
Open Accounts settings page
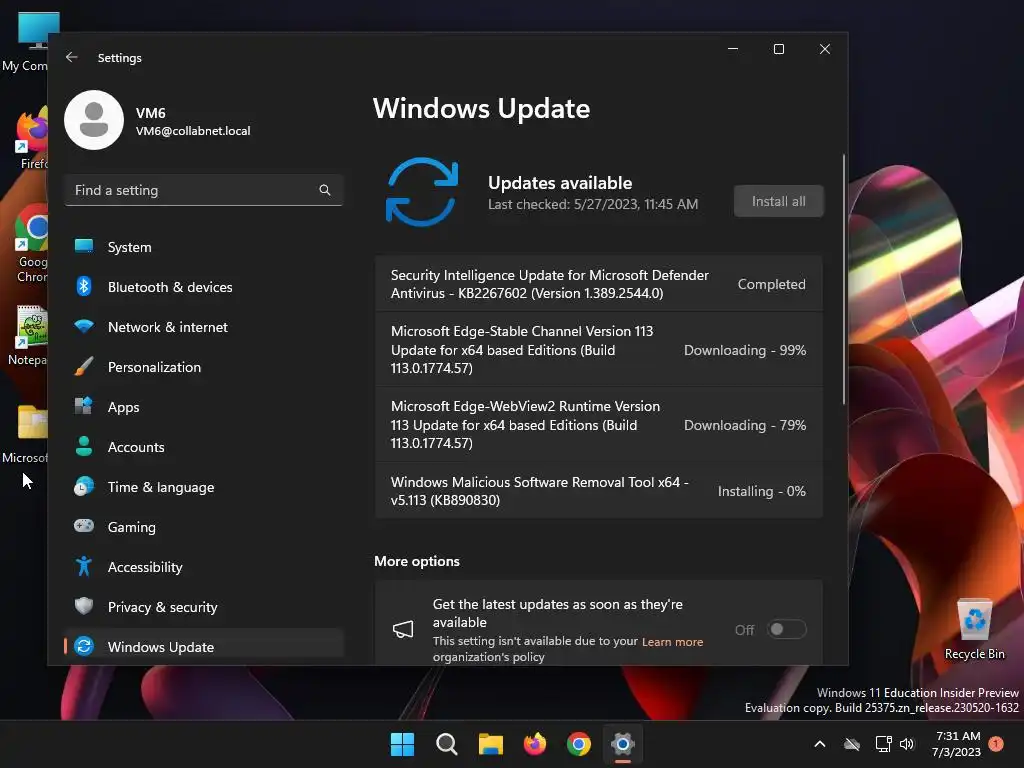(204, 447)
